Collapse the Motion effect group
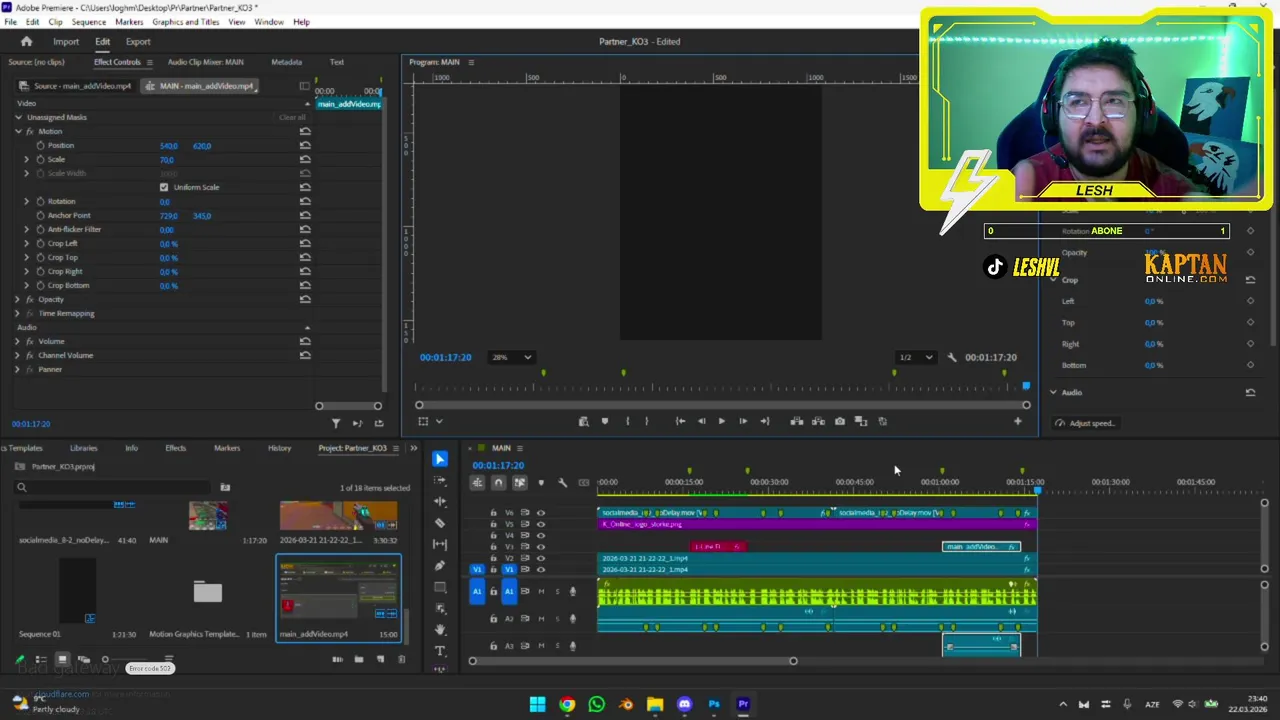Screen dimensions: 1280x720 coord(18,132)
